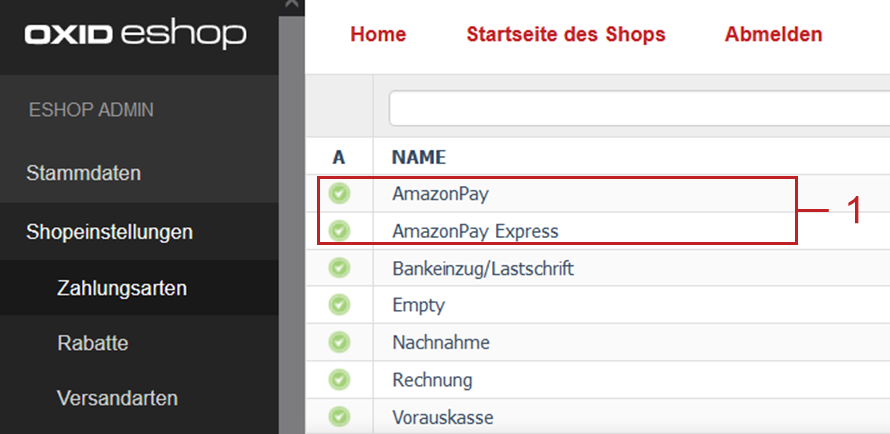Sort by the NAME column header
The height and width of the screenshot is (434, 890).
(x=418, y=157)
